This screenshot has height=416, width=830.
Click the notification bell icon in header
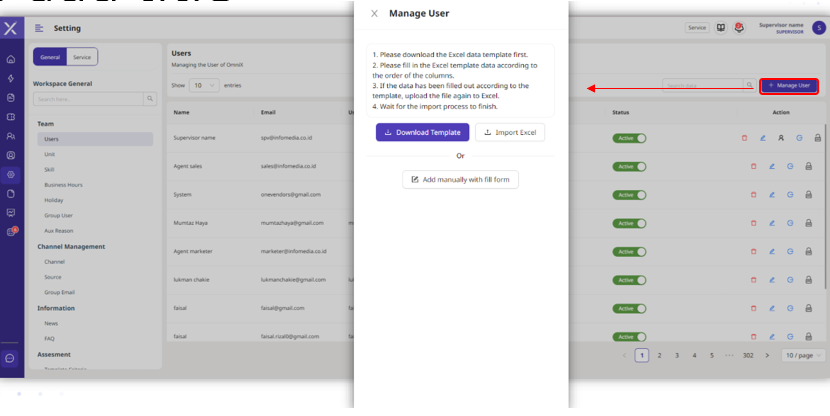(x=739, y=28)
